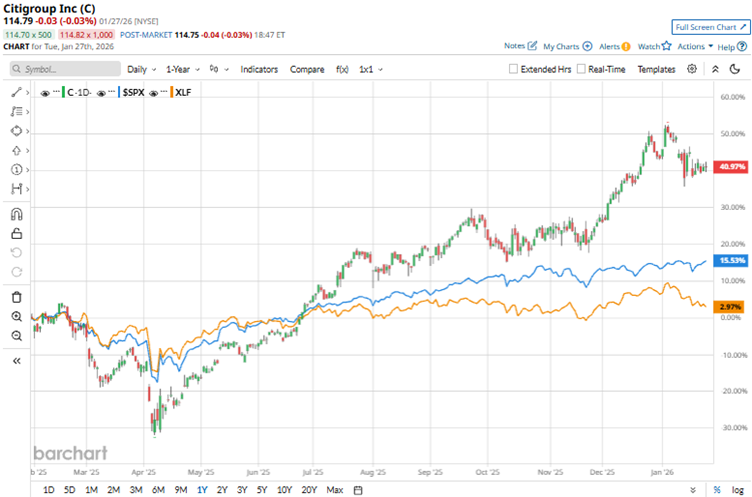Delete drawings with the trash icon
752x497 pixels.
click(16, 297)
